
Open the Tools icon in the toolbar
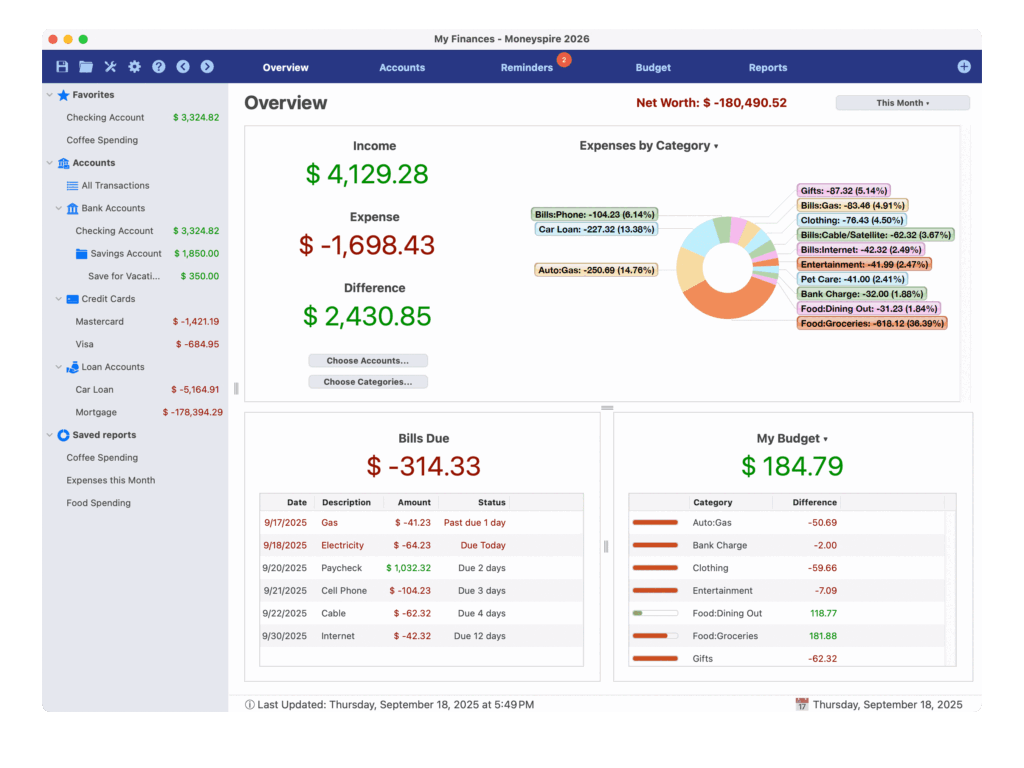(x=110, y=66)
